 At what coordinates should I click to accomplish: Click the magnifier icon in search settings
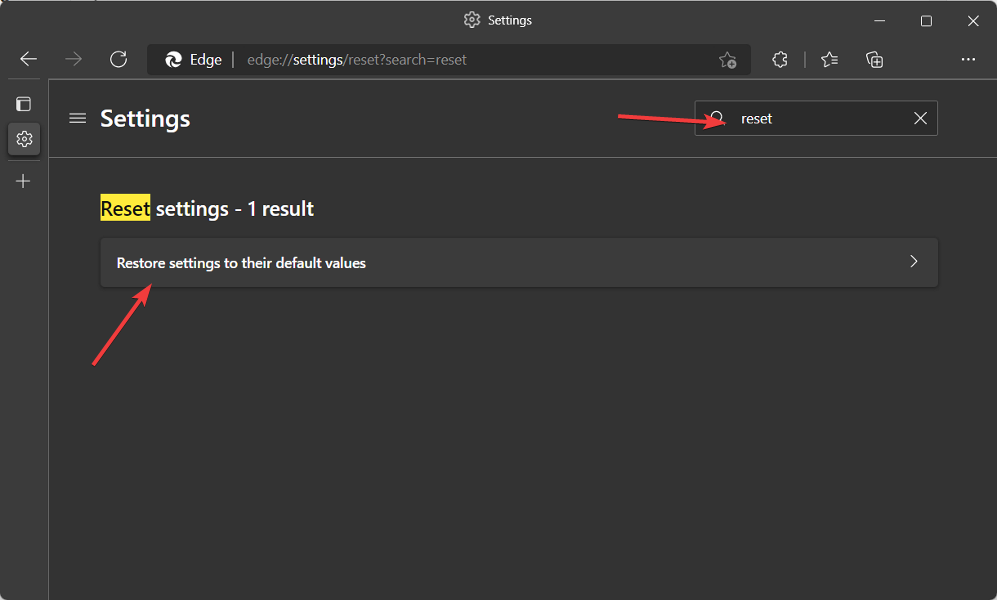coord(717,118)
